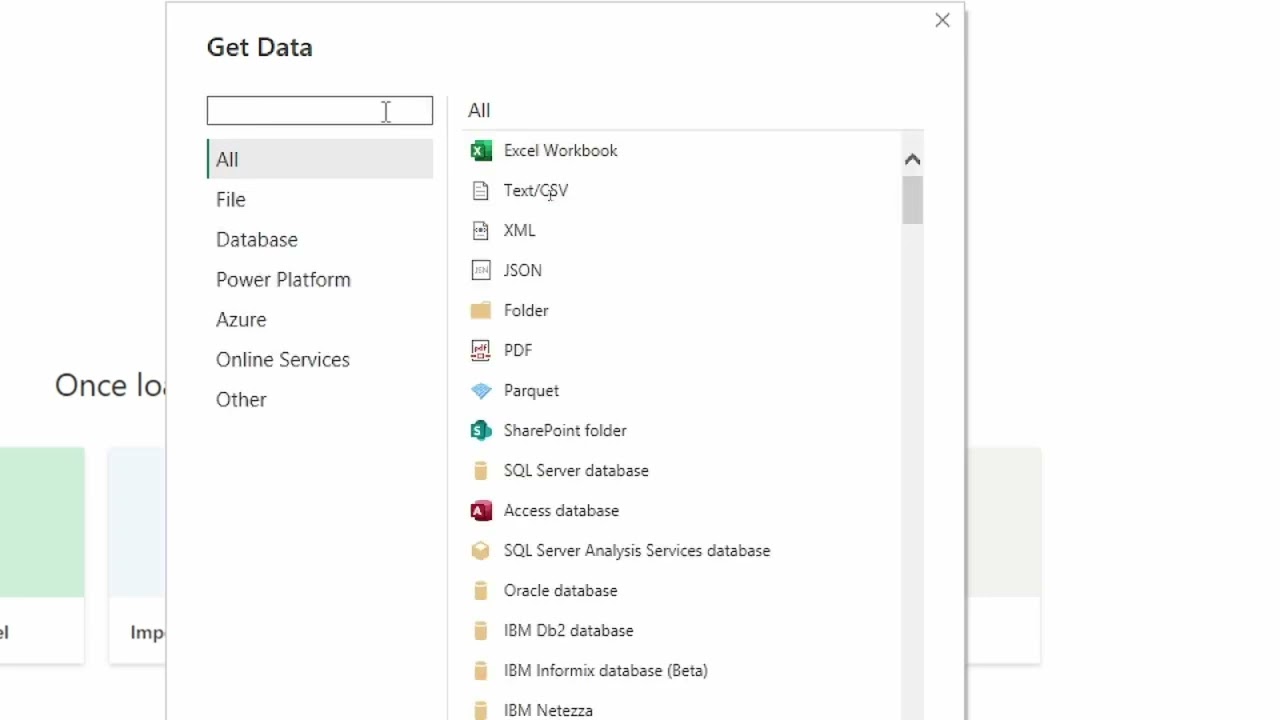Viewport: 1280px width, 720px height.
Task: Click the Analysis Services cube icon
Action: tap(481, 551)
